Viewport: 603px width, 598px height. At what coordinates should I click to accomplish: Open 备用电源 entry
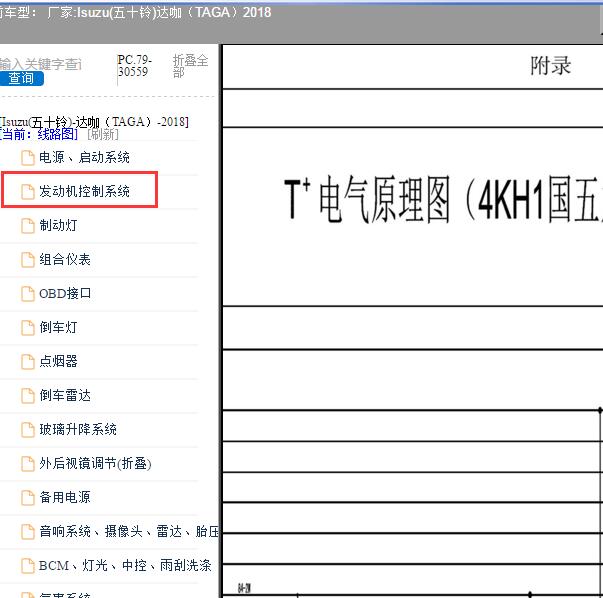[65, 497]
